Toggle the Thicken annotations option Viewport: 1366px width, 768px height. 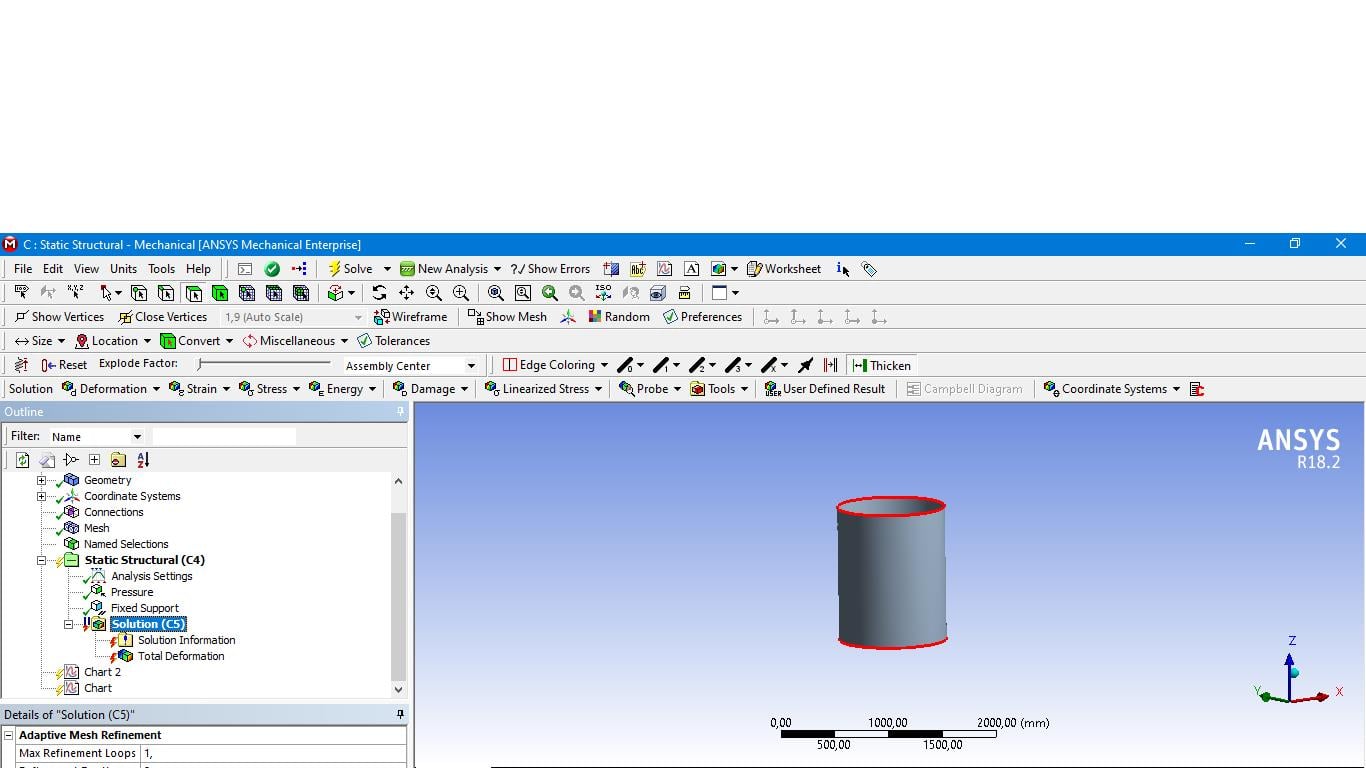(x=881, y=365)
